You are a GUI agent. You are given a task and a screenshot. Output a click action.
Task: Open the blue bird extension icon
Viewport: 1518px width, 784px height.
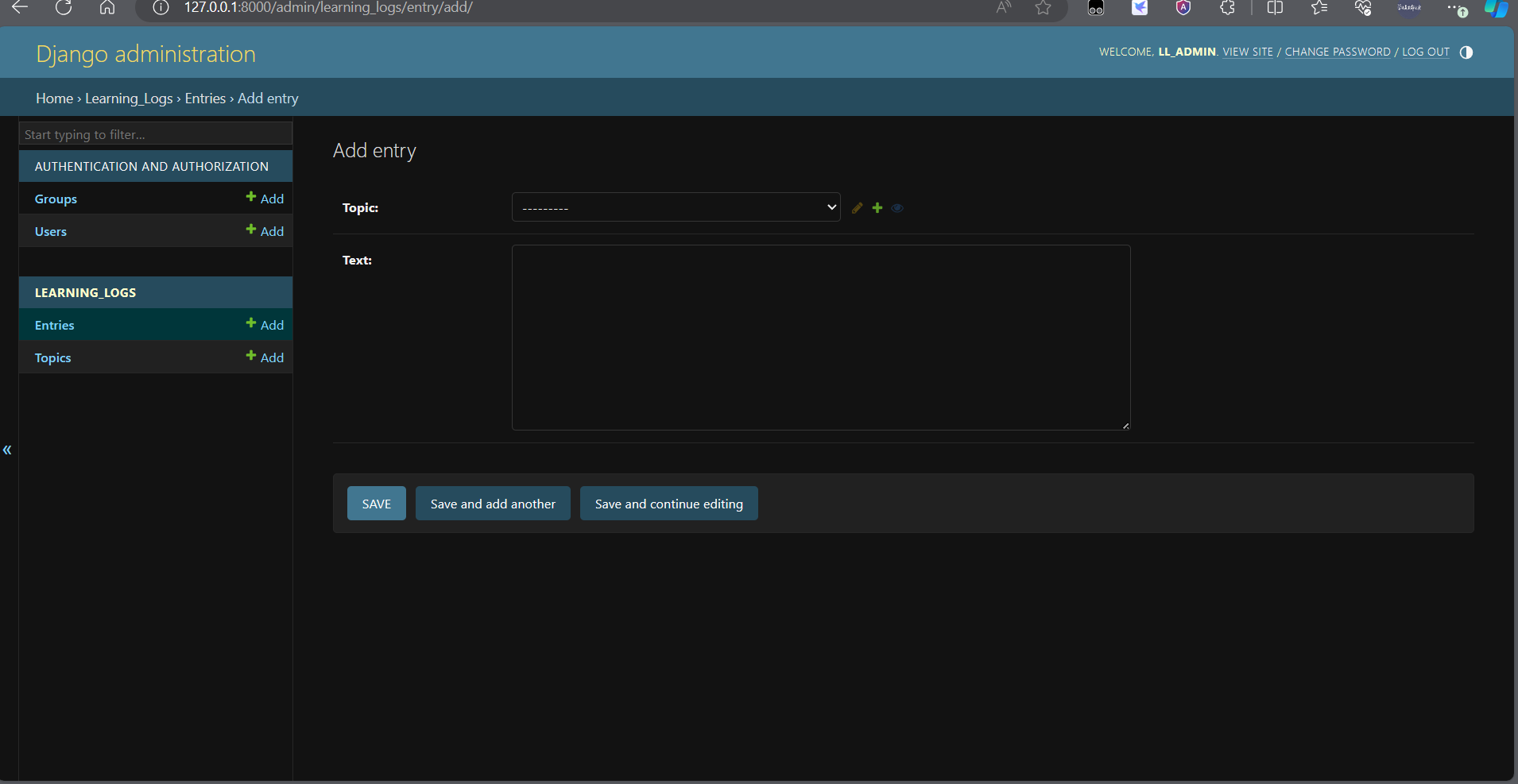(1140, 8)
